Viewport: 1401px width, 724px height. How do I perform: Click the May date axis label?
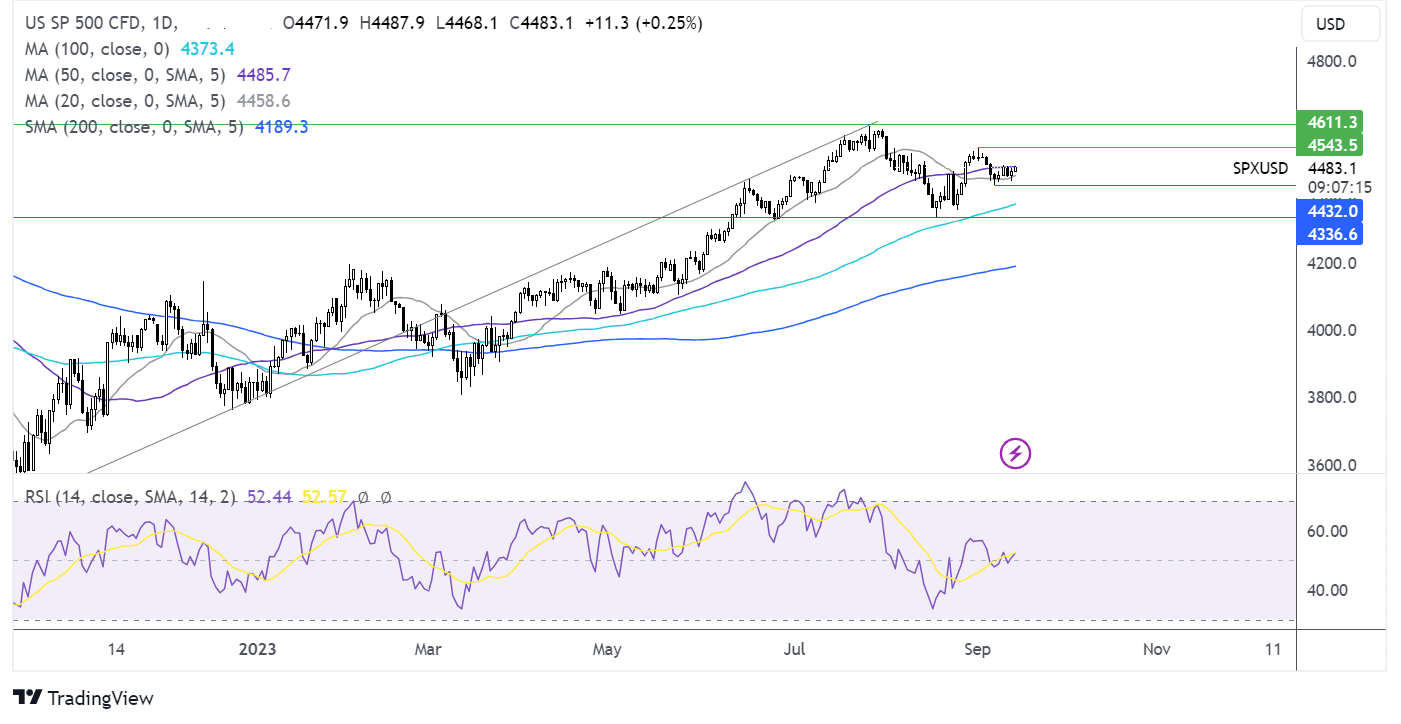pyautogui.click(x=606, y=649)
